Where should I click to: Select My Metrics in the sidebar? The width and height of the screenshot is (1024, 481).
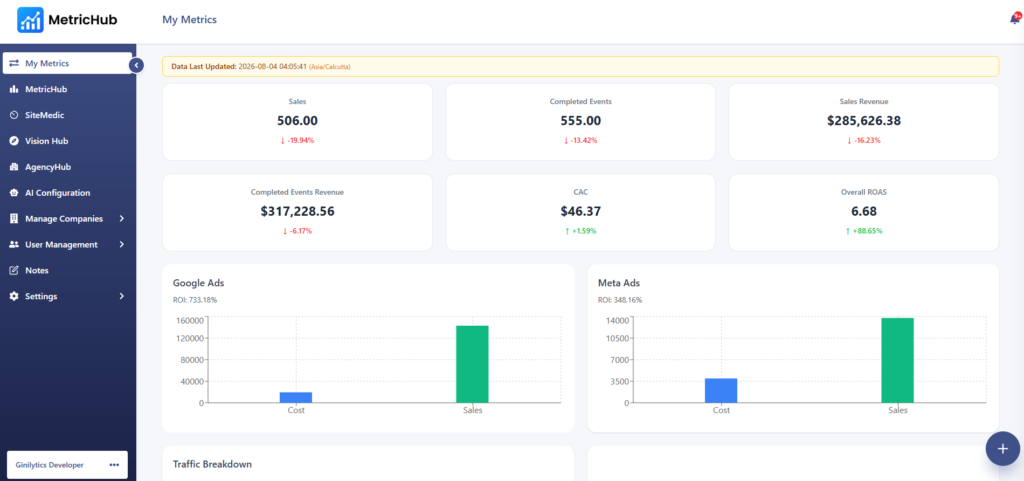[x=67, y=63]
